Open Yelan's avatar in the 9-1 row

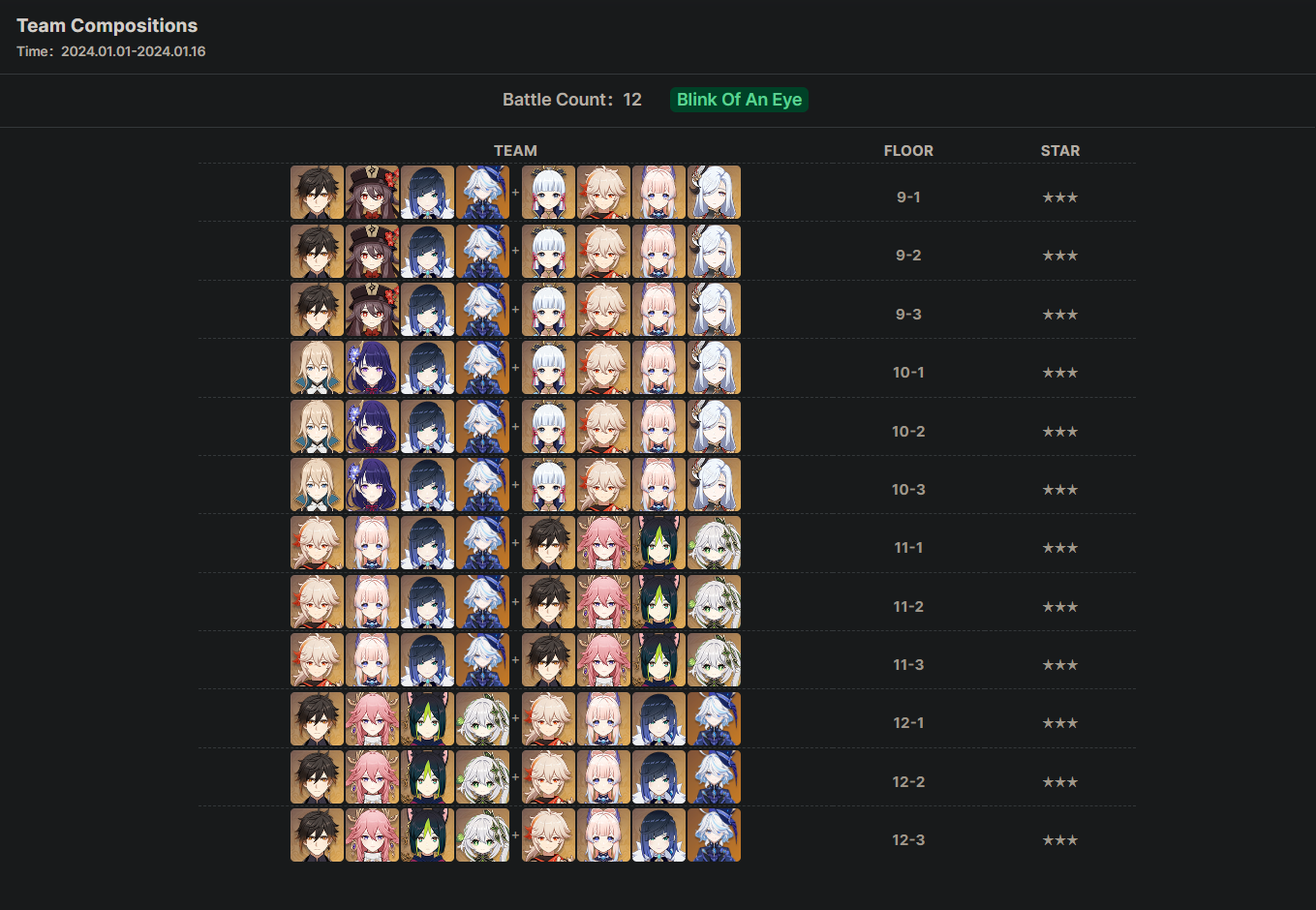pos(427,193)
